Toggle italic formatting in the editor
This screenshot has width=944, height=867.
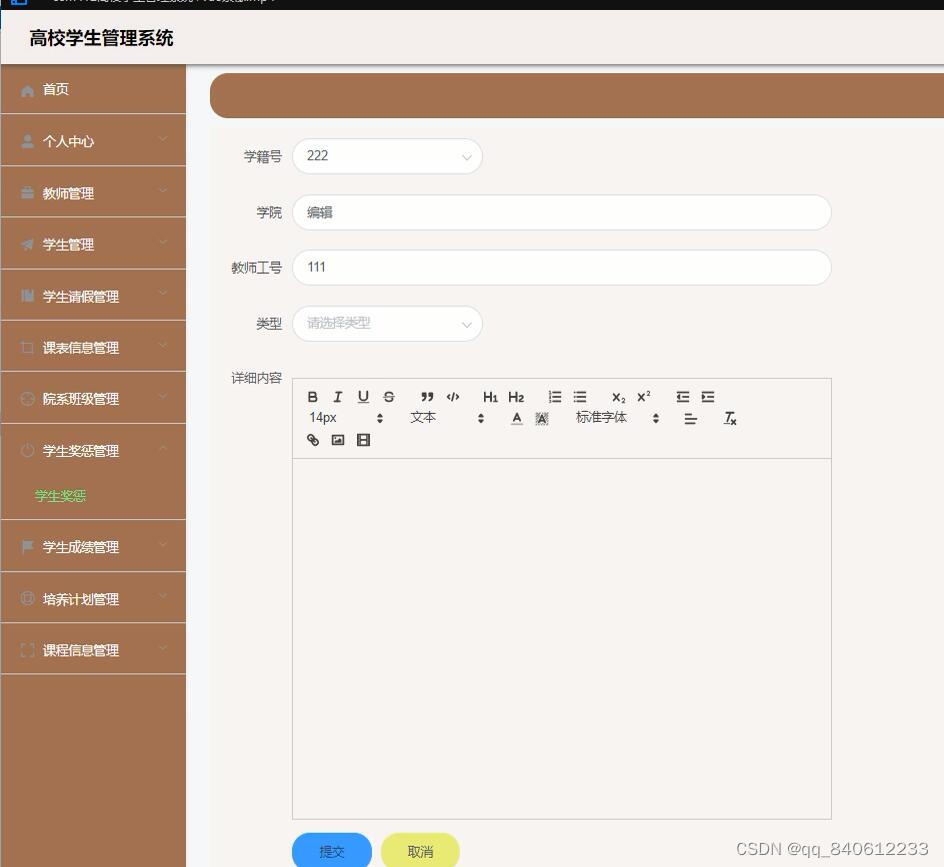337,396
